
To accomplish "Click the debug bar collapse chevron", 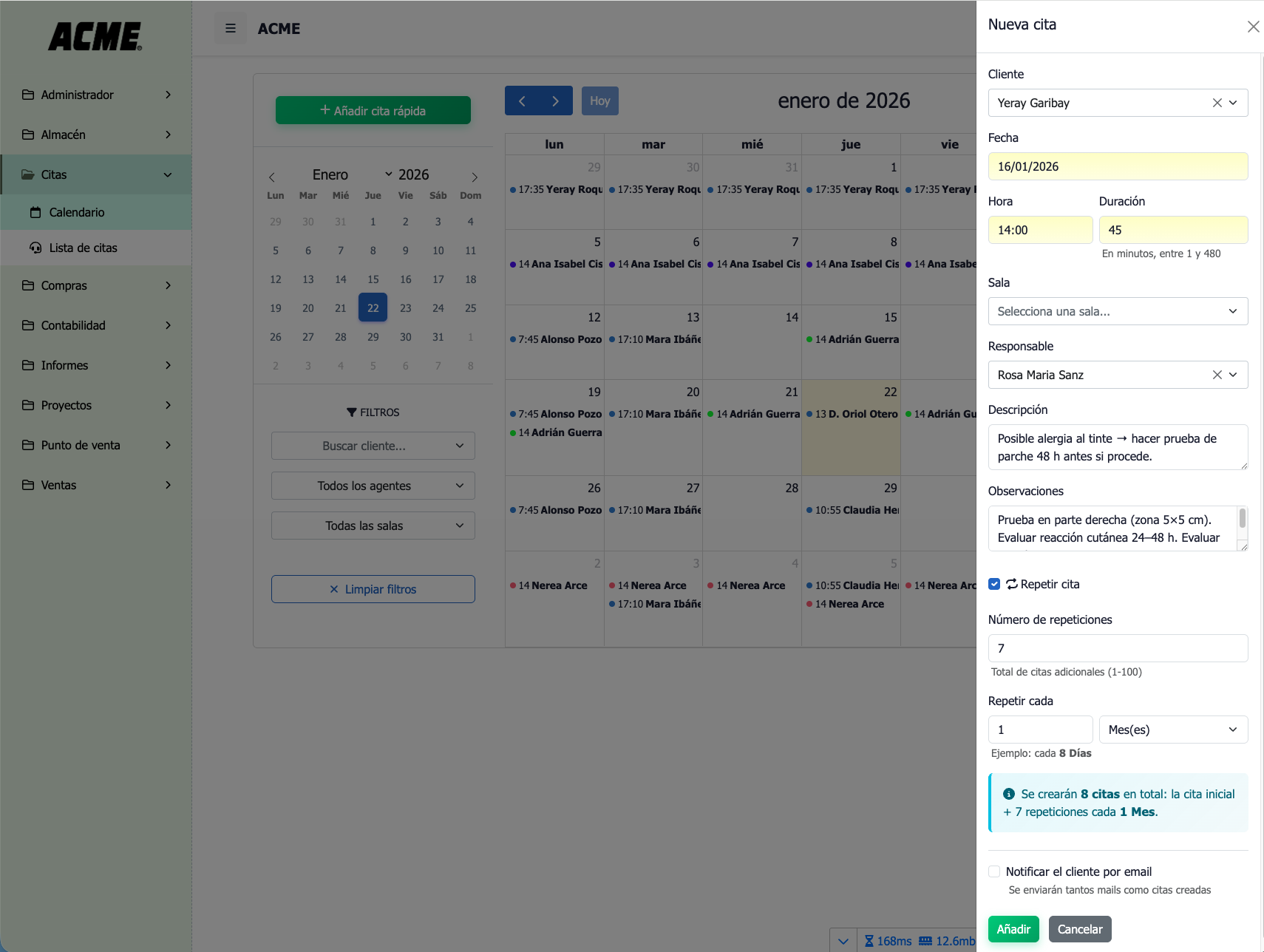I will click(843, 941).
